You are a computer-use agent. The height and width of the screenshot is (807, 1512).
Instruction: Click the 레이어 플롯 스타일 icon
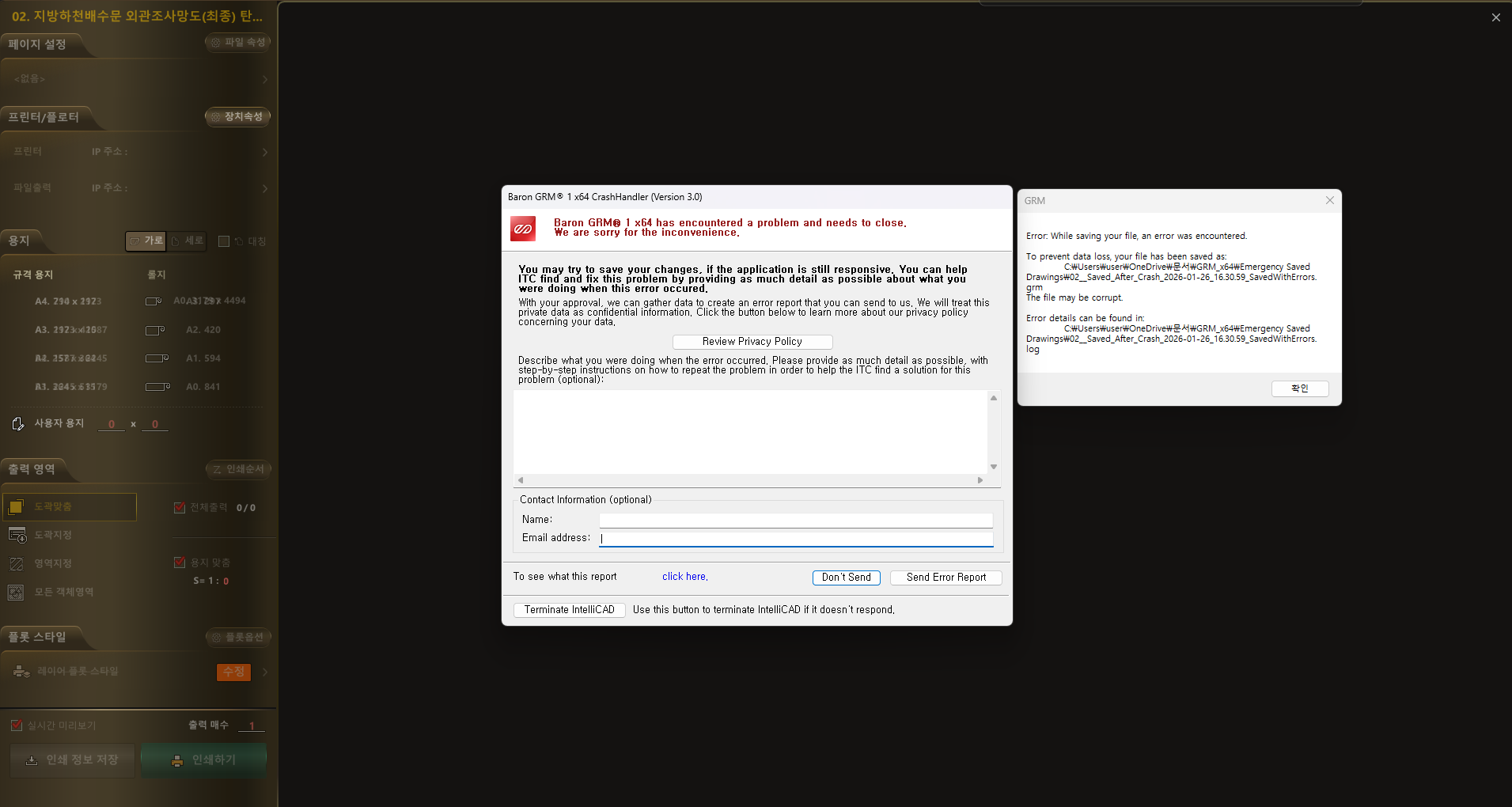pyautogui.click(x=21, y=672)
